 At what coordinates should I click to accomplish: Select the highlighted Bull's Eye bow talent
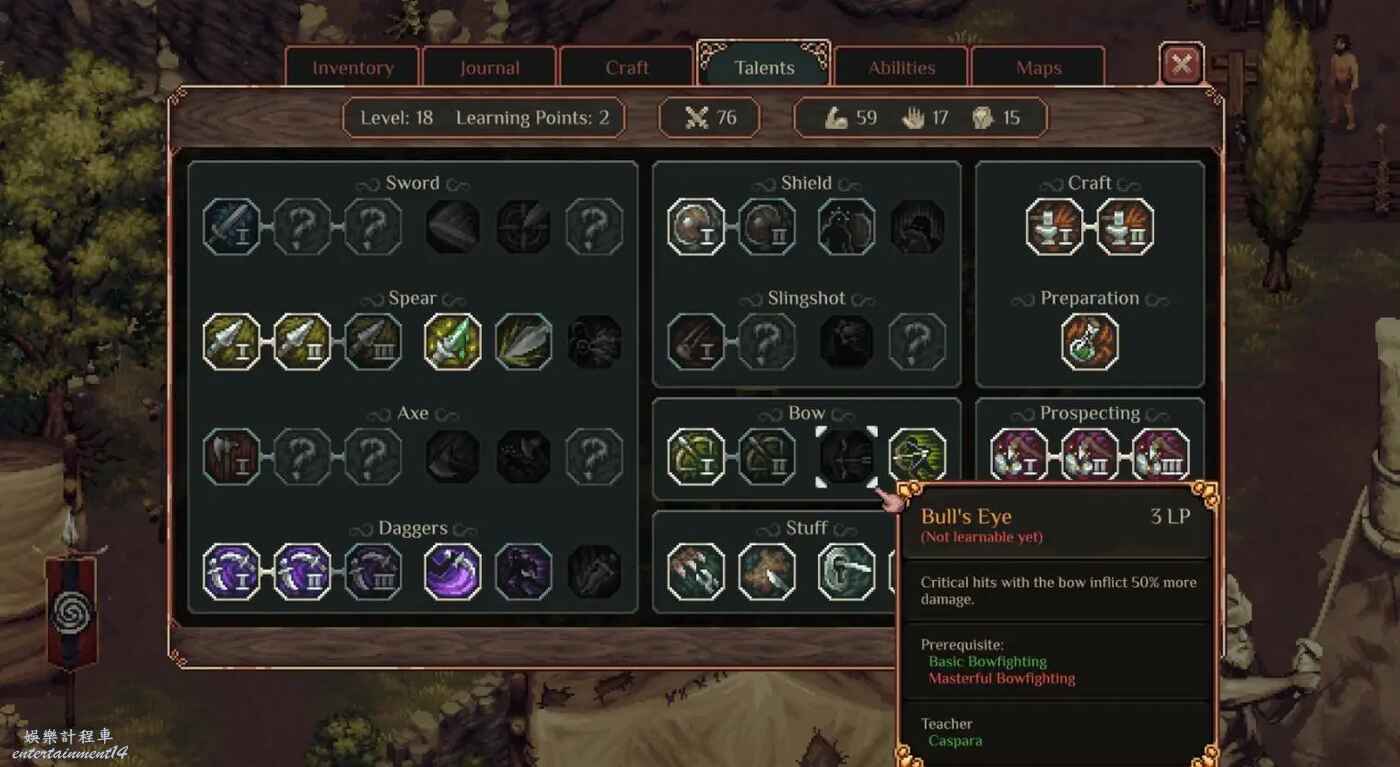coord(847,457)
